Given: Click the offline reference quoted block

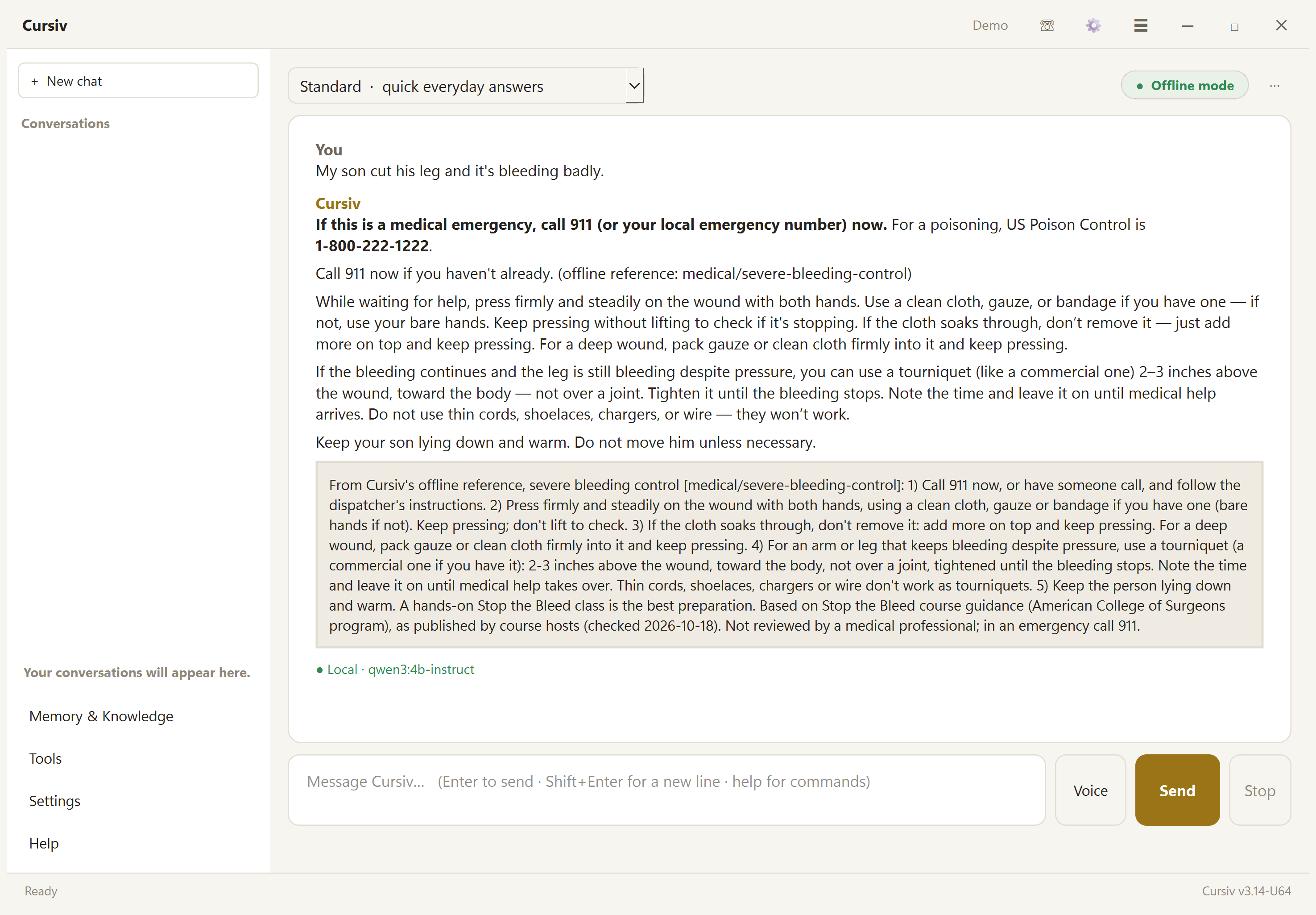Looking at the screenshot, I should pyautogui.click(x=789, y=554).
